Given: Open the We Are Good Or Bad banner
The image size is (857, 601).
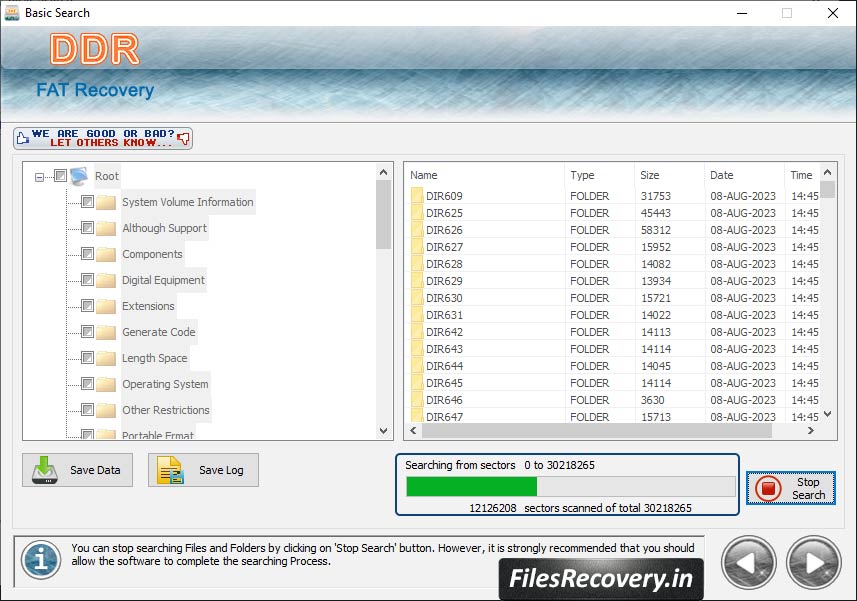Looking at the screenshot, I should tap(103, 138).
